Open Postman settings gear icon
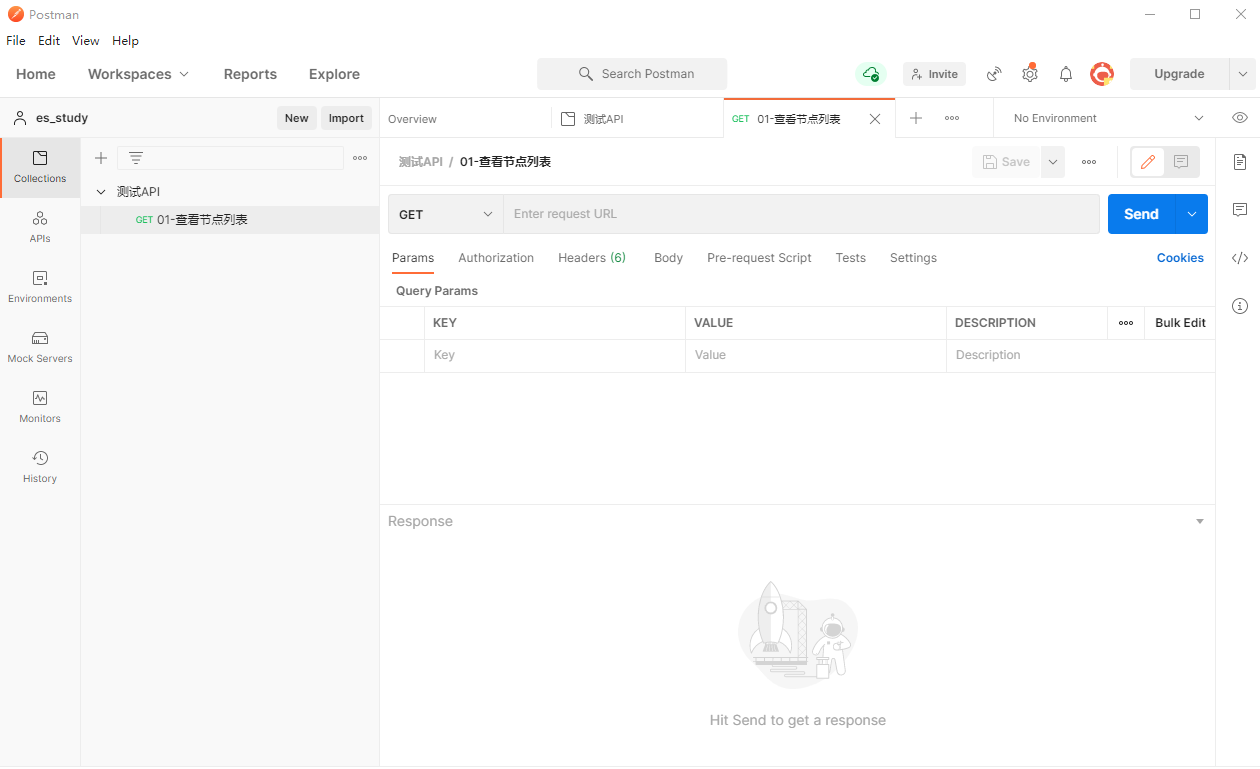 pos(1030,74)
